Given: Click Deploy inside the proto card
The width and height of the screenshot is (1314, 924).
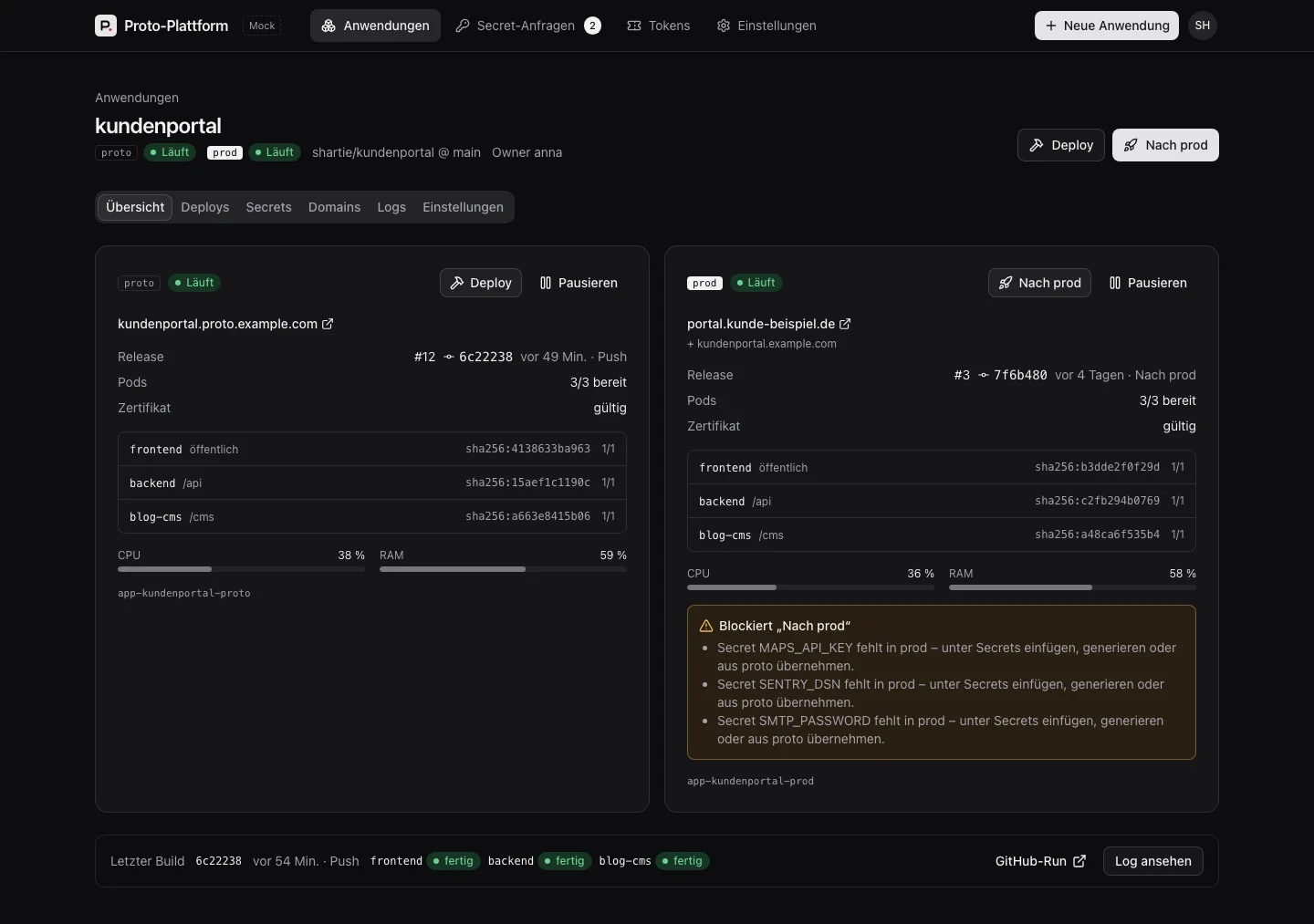Looking at the screenshot, I should (481, 283).
